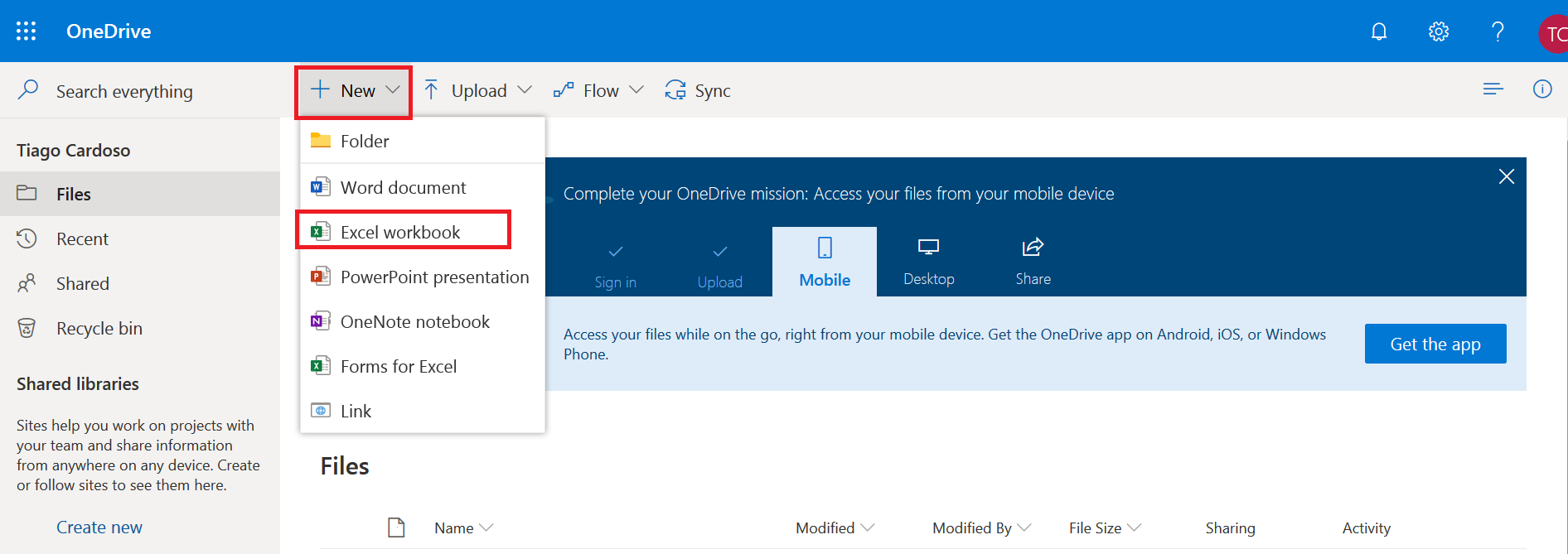Open the notifications bell
Viewport: 1568px width, 554px height.
pos(1378,31)
